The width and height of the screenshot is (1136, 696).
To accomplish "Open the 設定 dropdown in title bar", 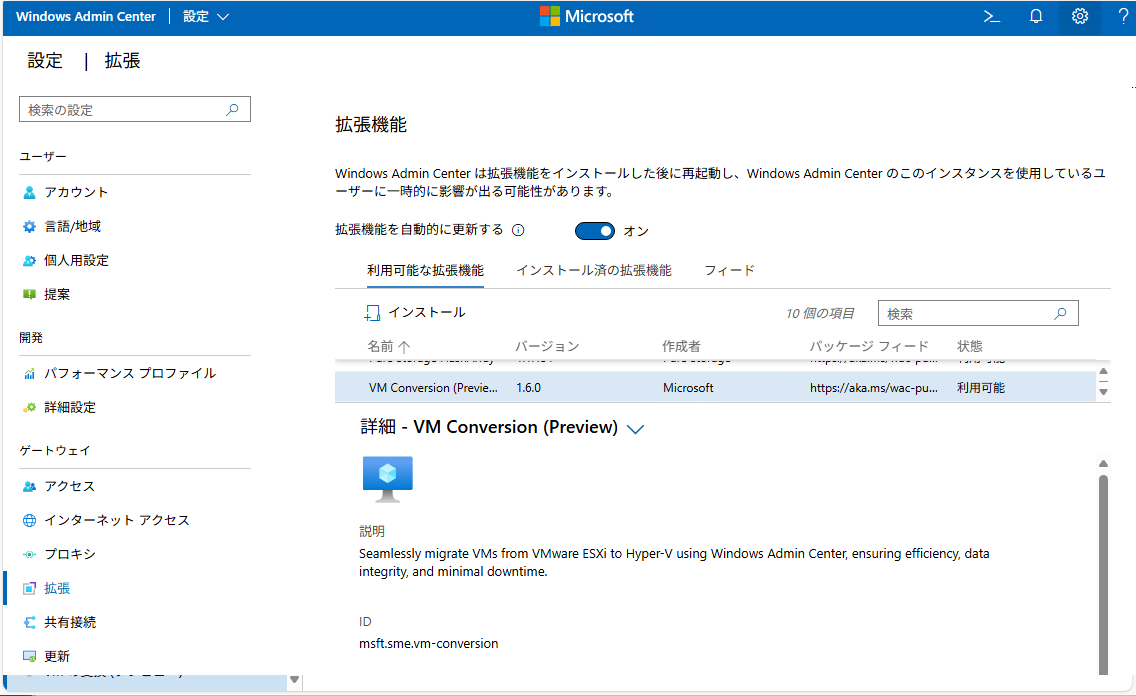I will [x=204, y=16].
